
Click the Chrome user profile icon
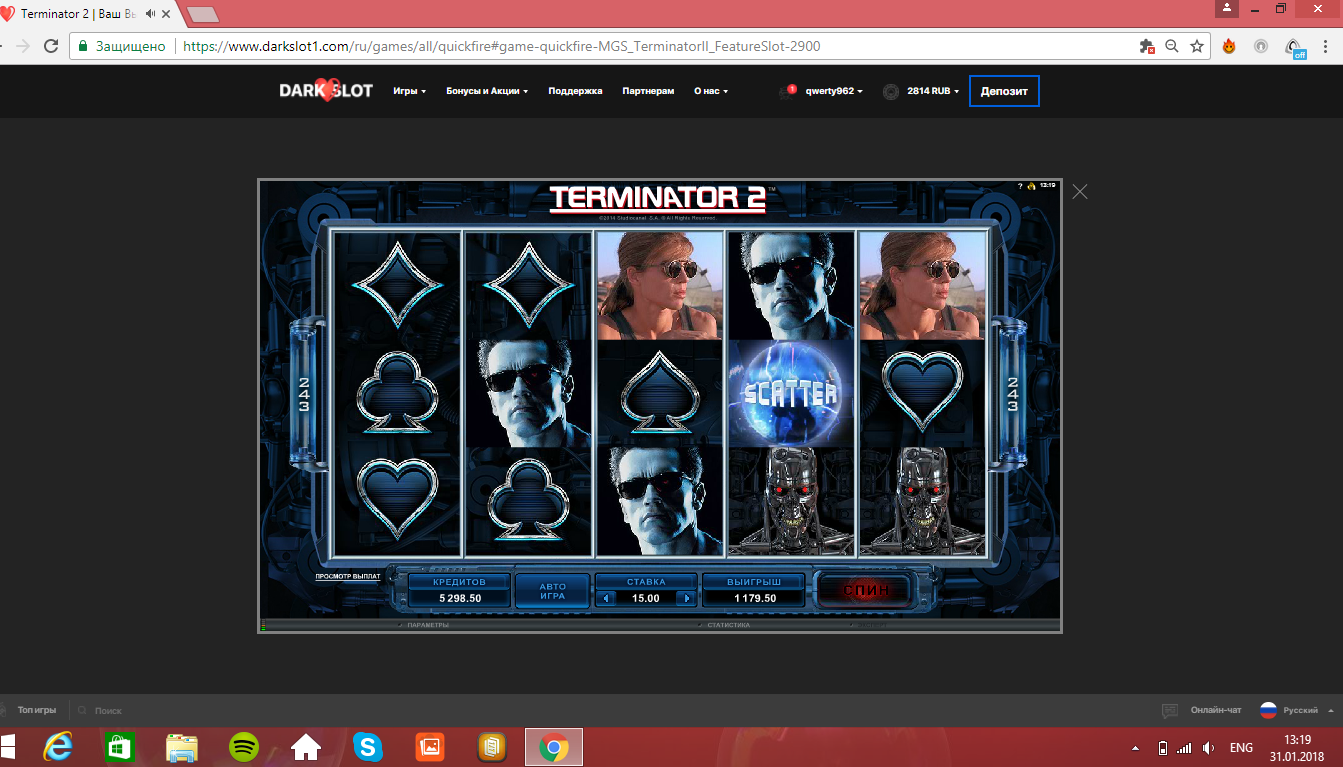[1228, 8]
